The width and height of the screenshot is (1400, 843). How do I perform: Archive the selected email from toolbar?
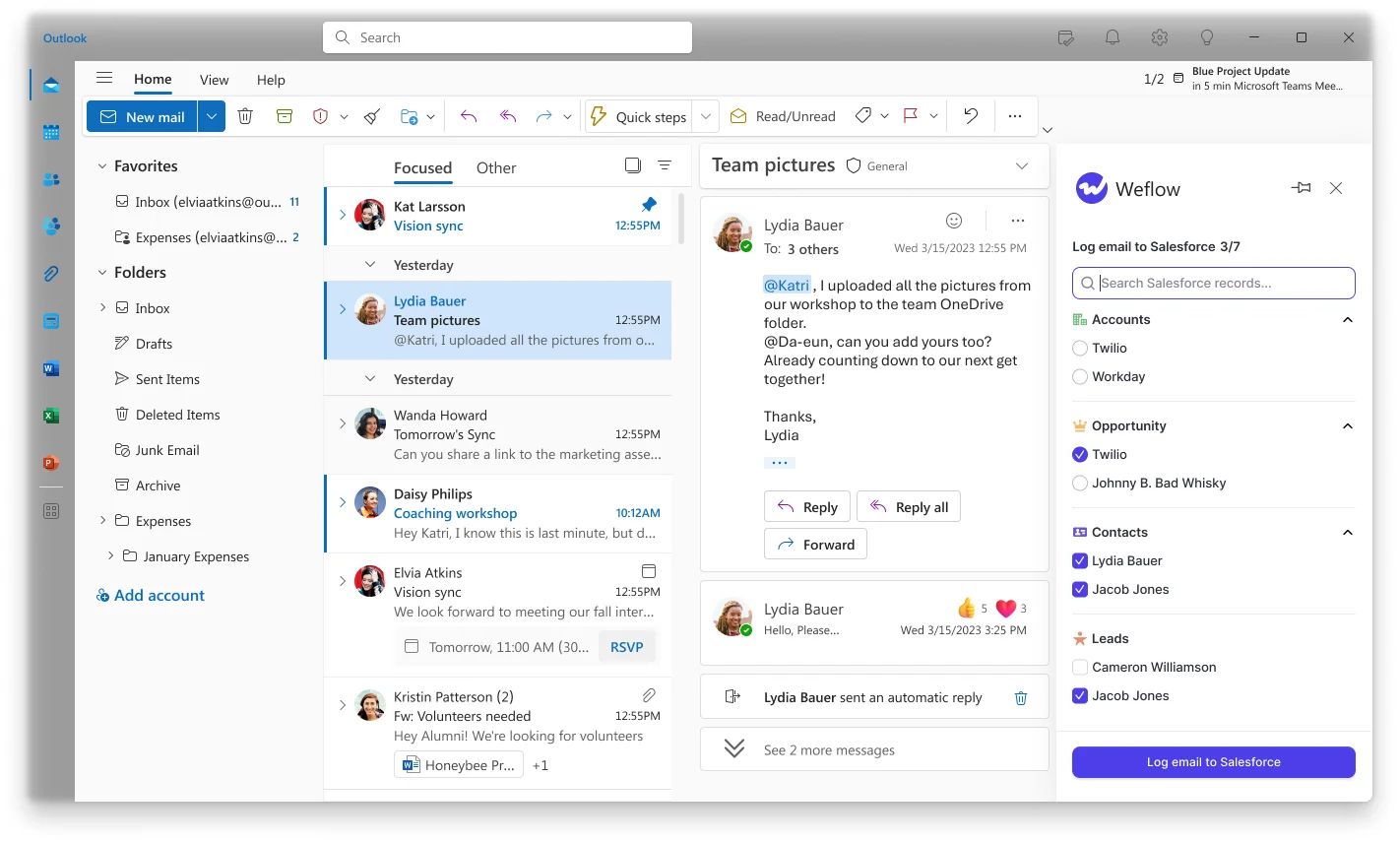pyautogui.click(x=285, y=116)
